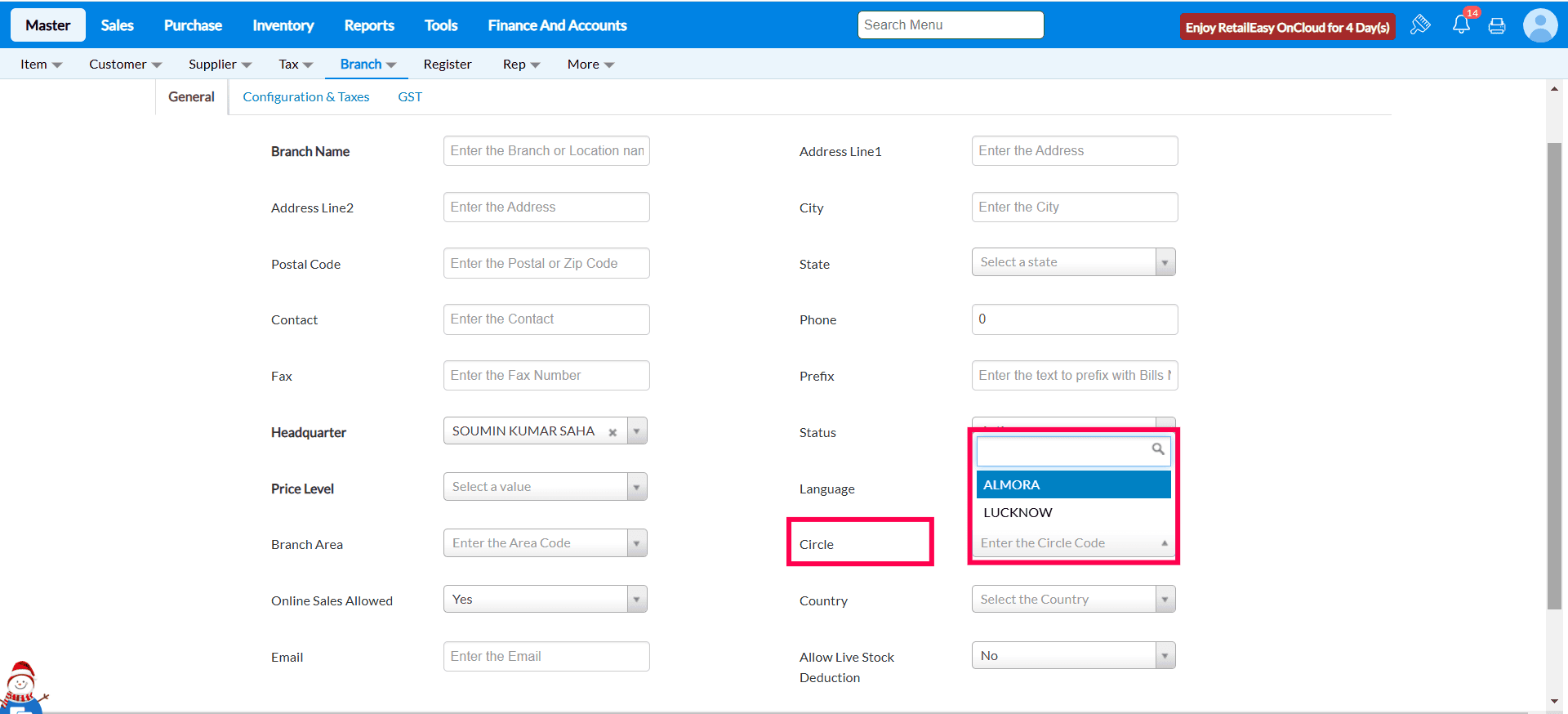1568x714 pixels.
Task: Open the Finance And Accounts menu
Action: tap(557, 25)
